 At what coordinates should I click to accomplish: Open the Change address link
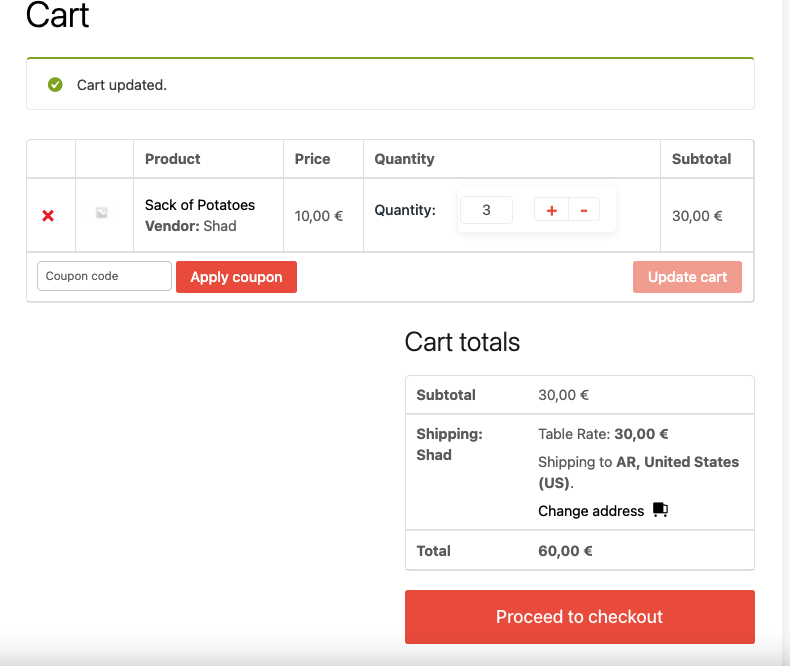pyautogui.click(x=591, y=511)
